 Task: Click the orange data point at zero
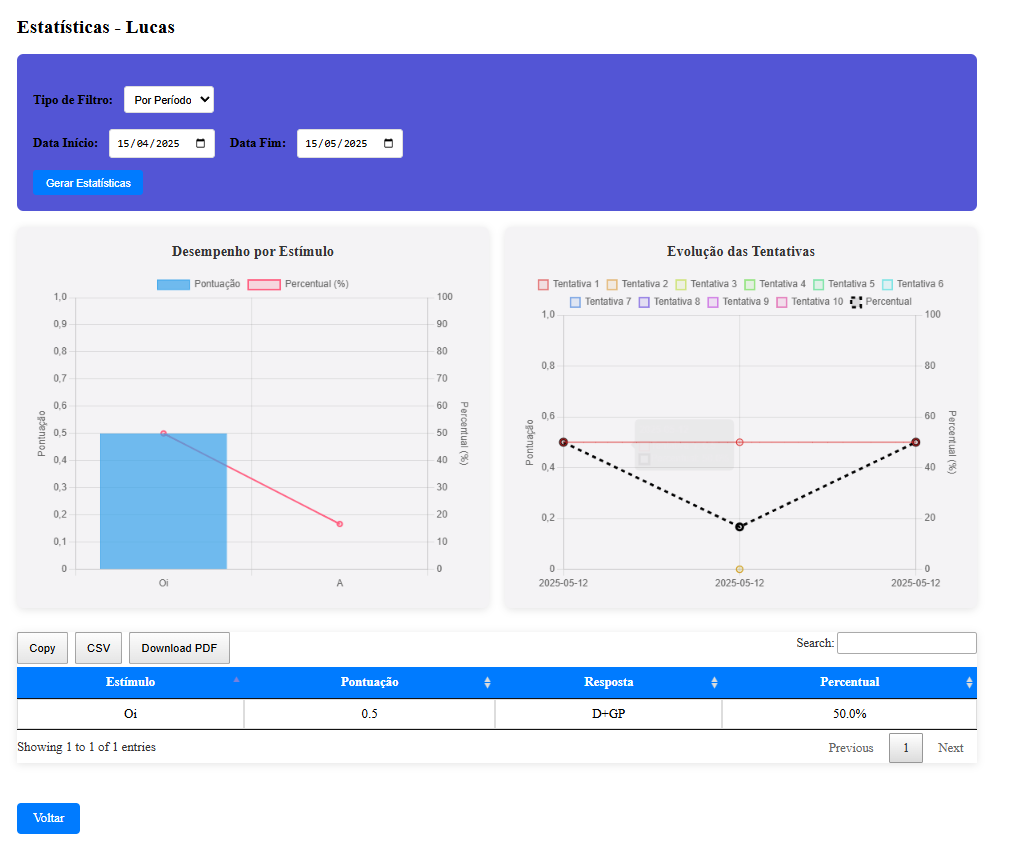click(x=740, y=569)
